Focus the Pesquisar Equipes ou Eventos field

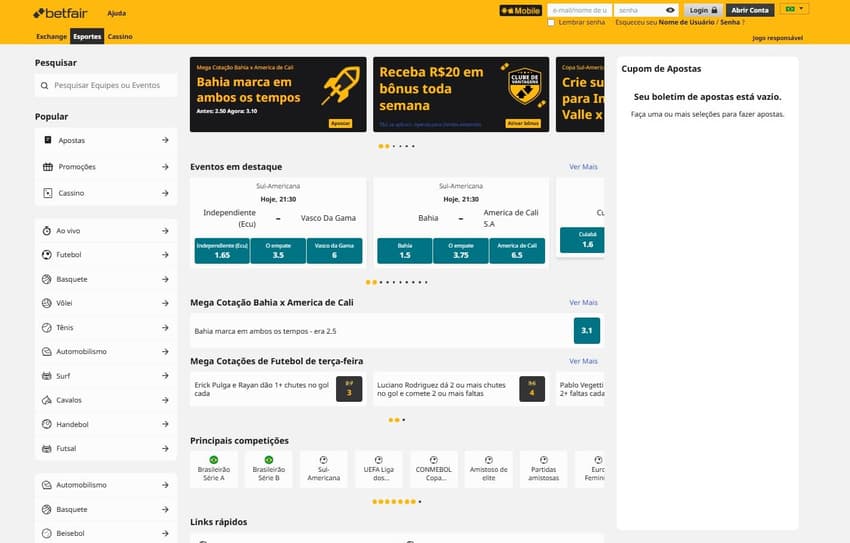[106, 86]
